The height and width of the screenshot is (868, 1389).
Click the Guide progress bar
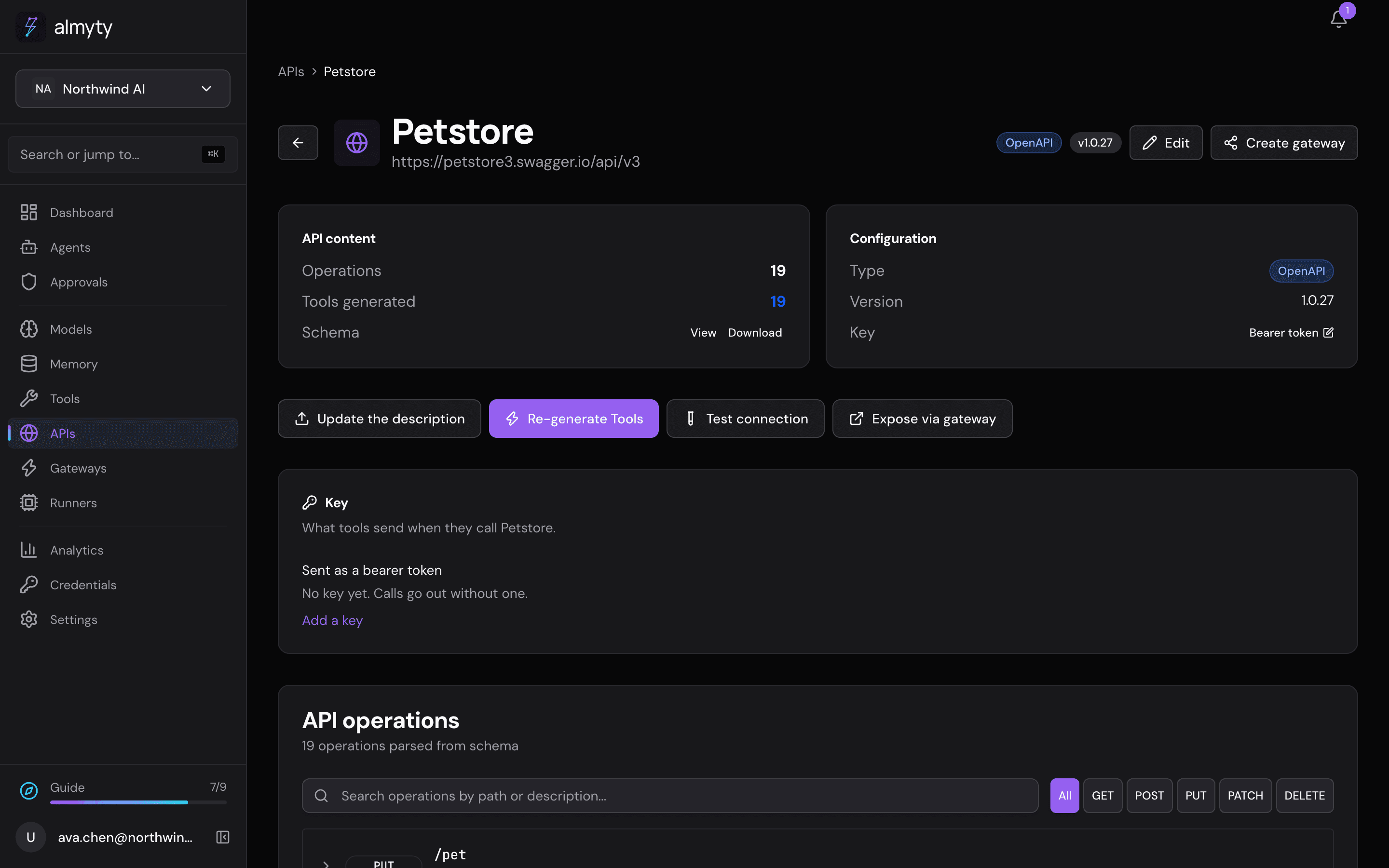[138, 802]
